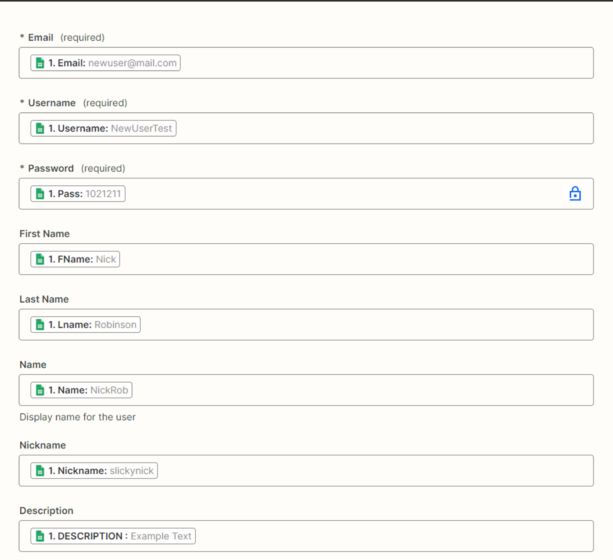The image size is (613, 560).
Task: Click the 'Description' field label
Action: [47, 511]
